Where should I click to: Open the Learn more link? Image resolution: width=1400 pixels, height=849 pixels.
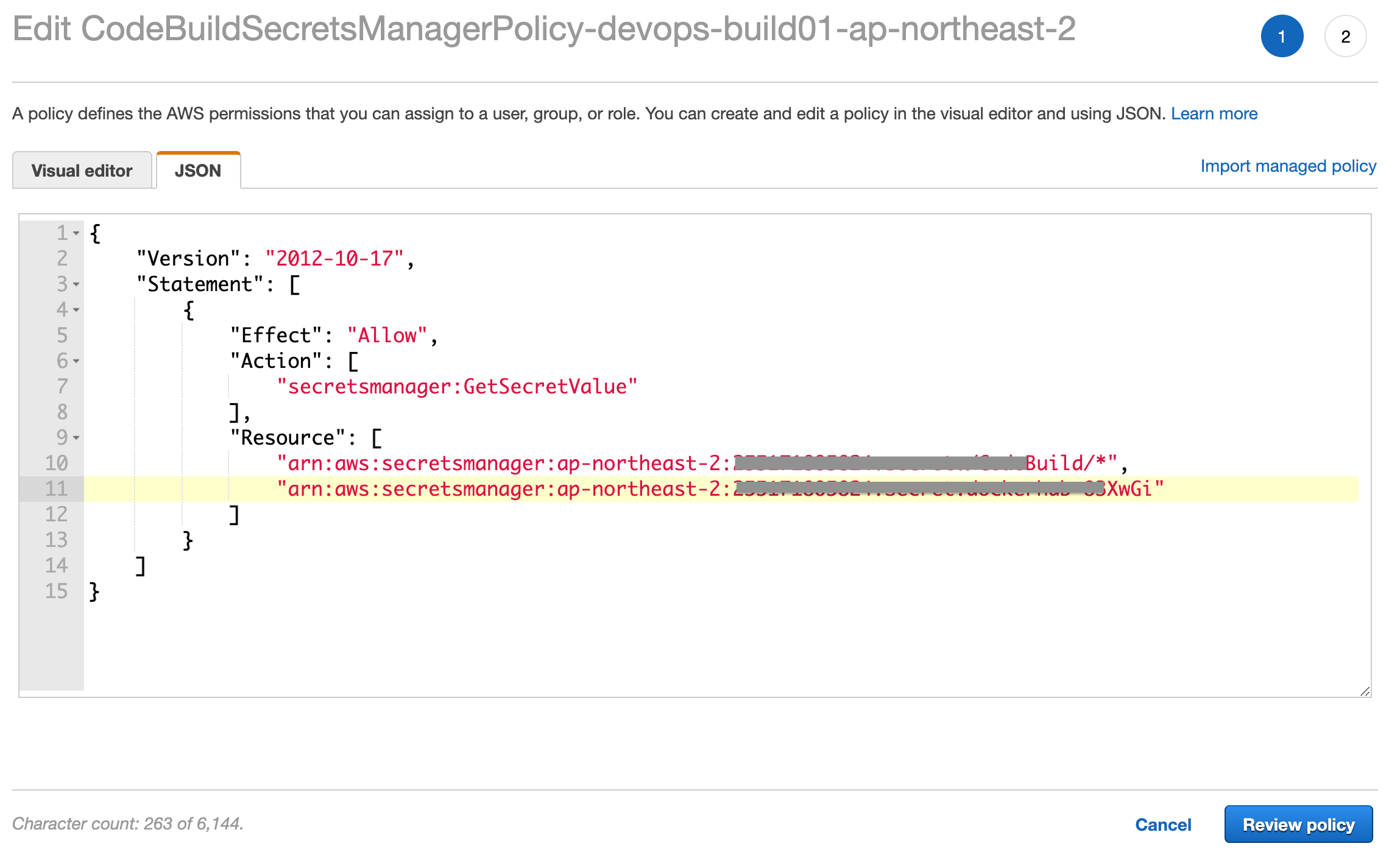click(1214, 114)
